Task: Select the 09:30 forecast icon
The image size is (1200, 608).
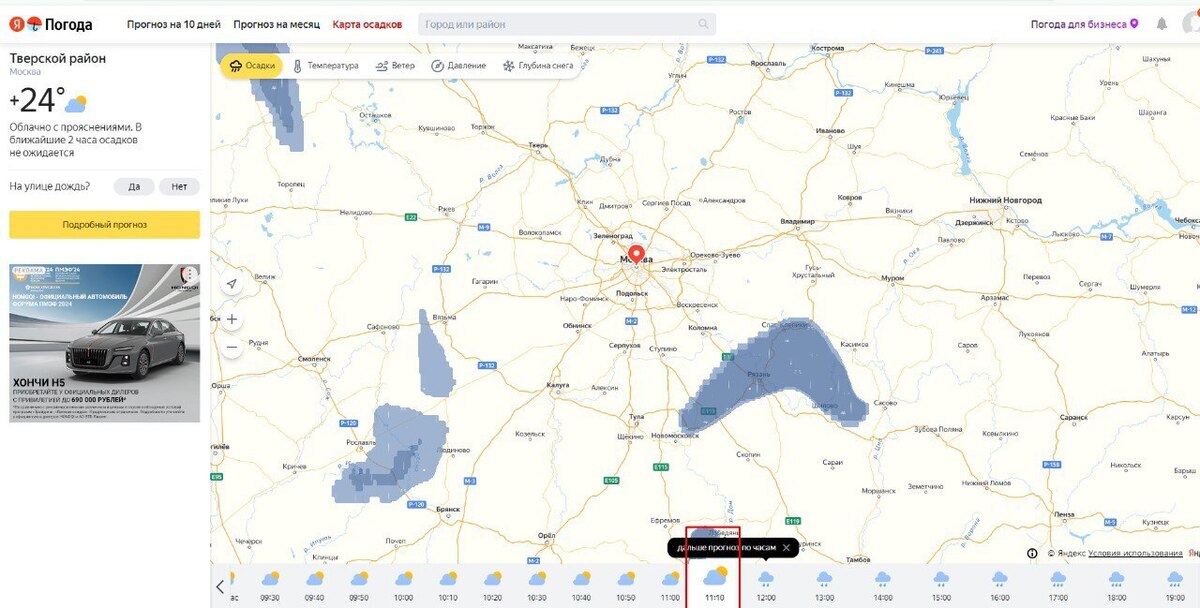Action: [270, 579]
